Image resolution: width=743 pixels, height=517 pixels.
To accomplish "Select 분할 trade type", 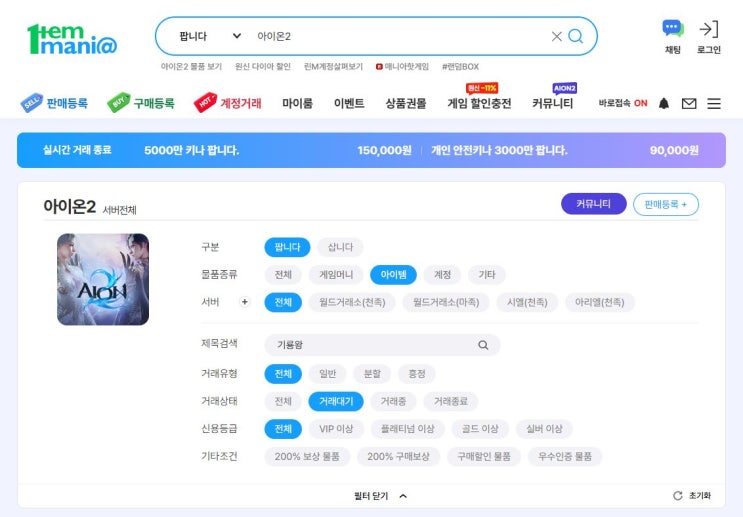I will tap(372, 373).
